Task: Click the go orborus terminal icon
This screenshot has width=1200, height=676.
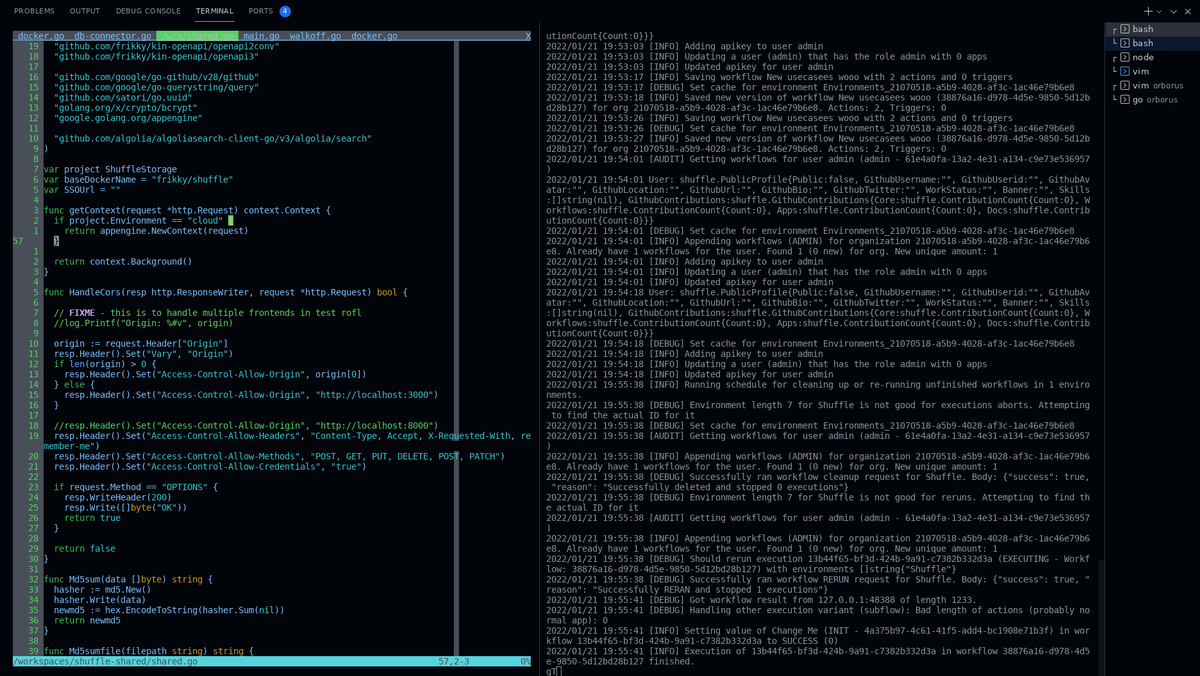Action: point(1124,99)
